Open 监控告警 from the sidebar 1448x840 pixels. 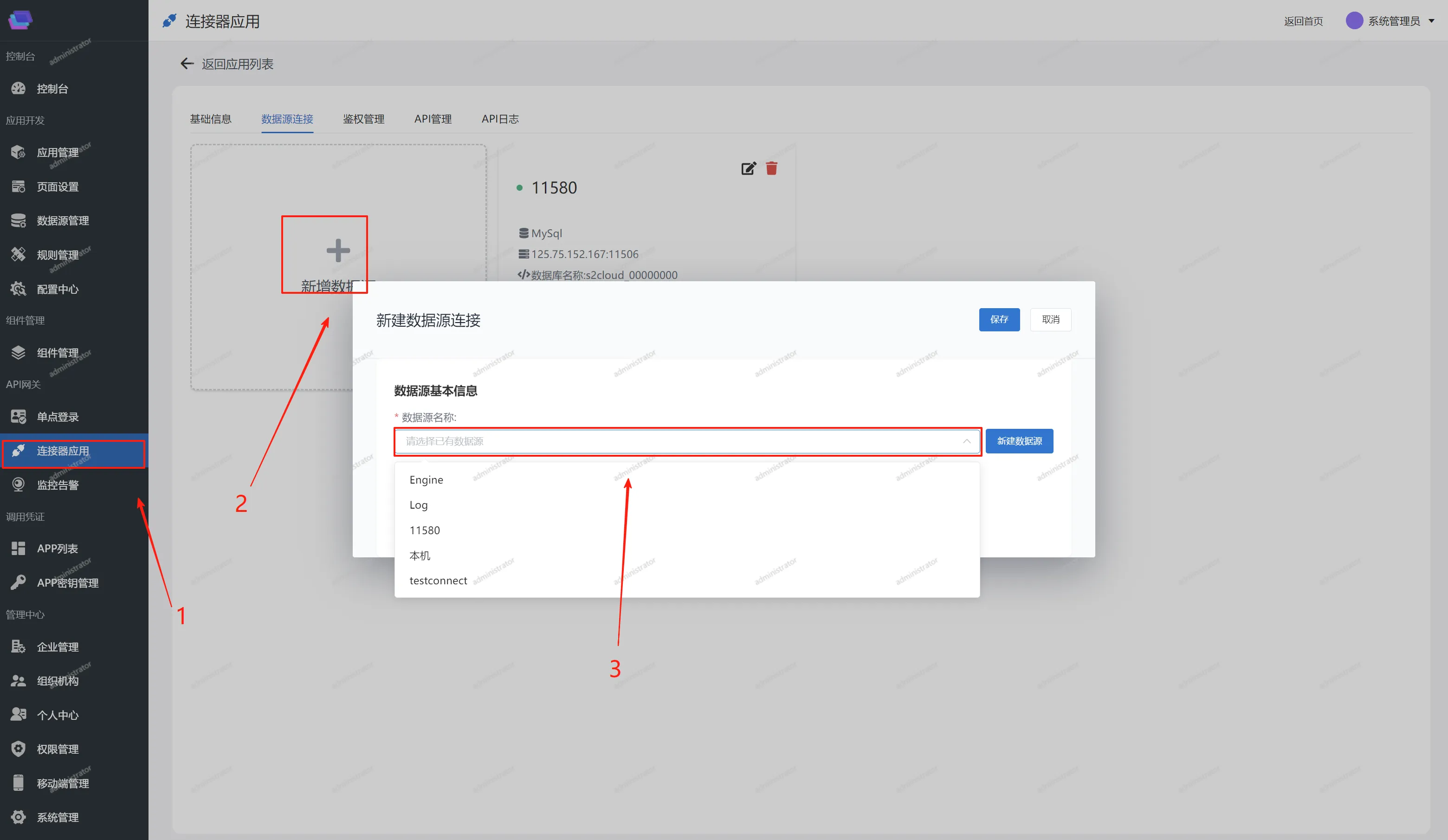click(58, 485)
